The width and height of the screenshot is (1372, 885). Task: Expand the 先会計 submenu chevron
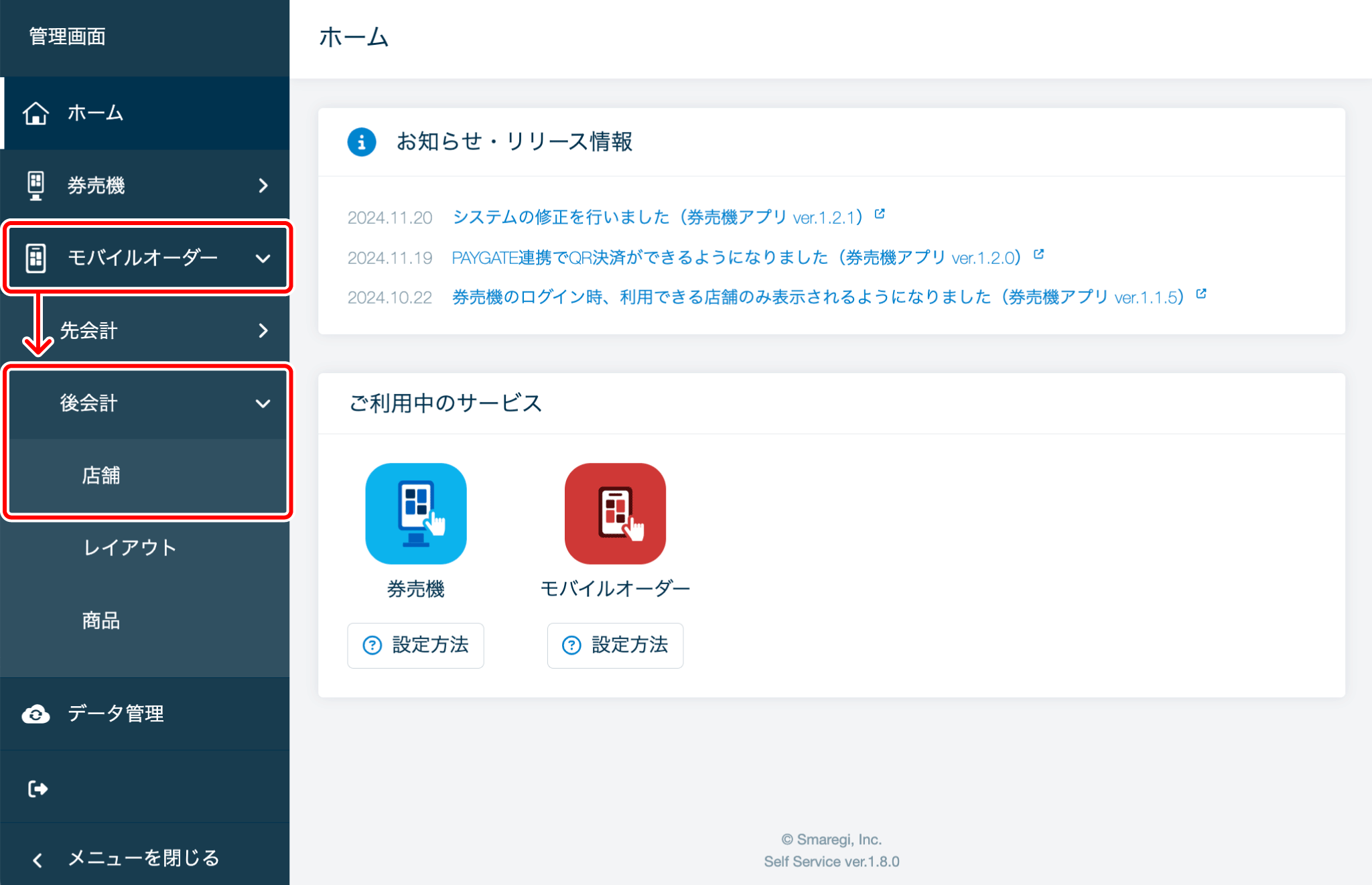pyautogui.click(x=263, y=330)
